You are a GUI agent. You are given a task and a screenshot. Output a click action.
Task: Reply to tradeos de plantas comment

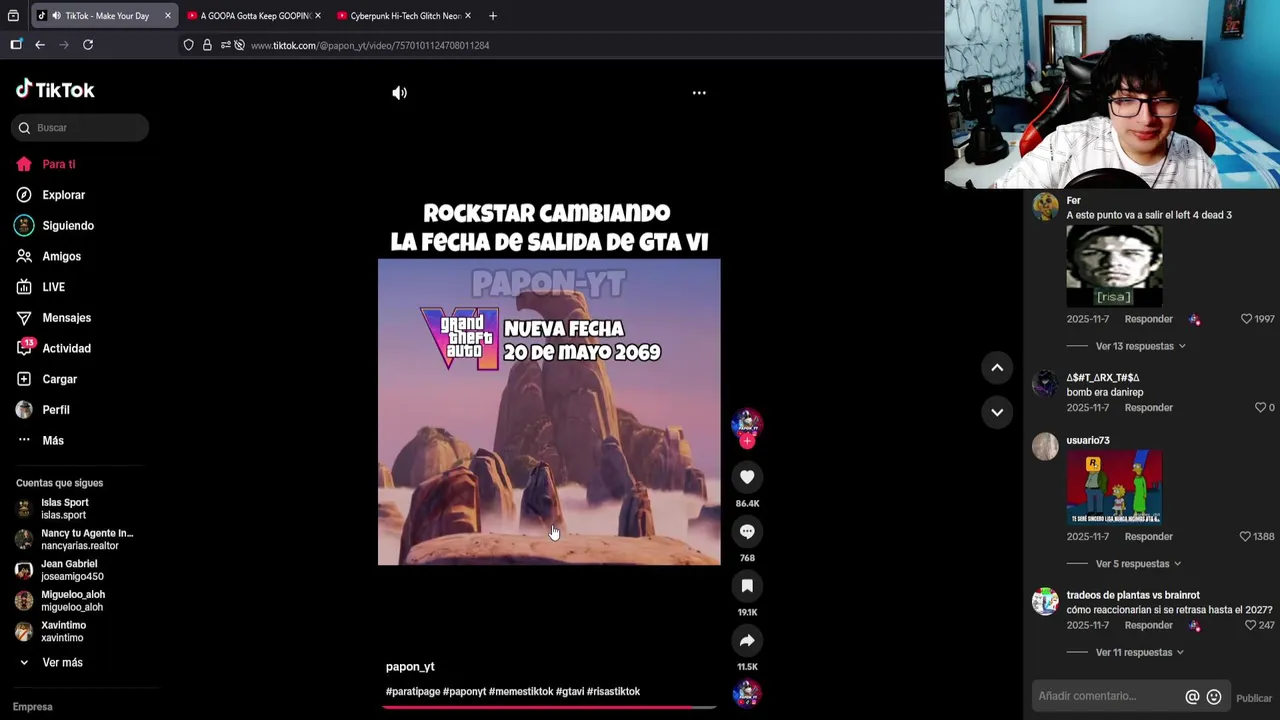pyautogui.click(x=1148, y=626)
